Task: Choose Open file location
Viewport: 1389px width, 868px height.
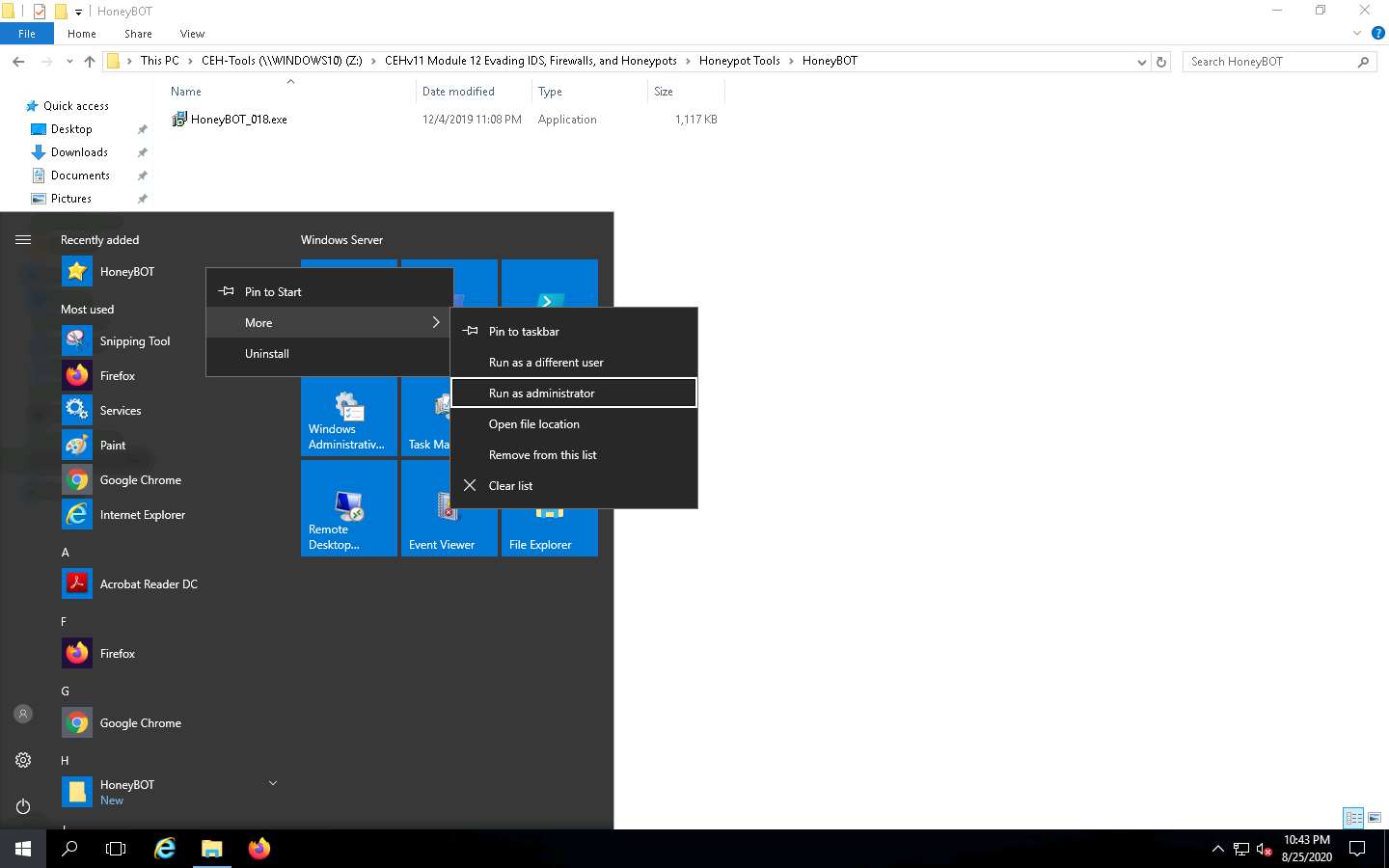Action: point(574,424)
